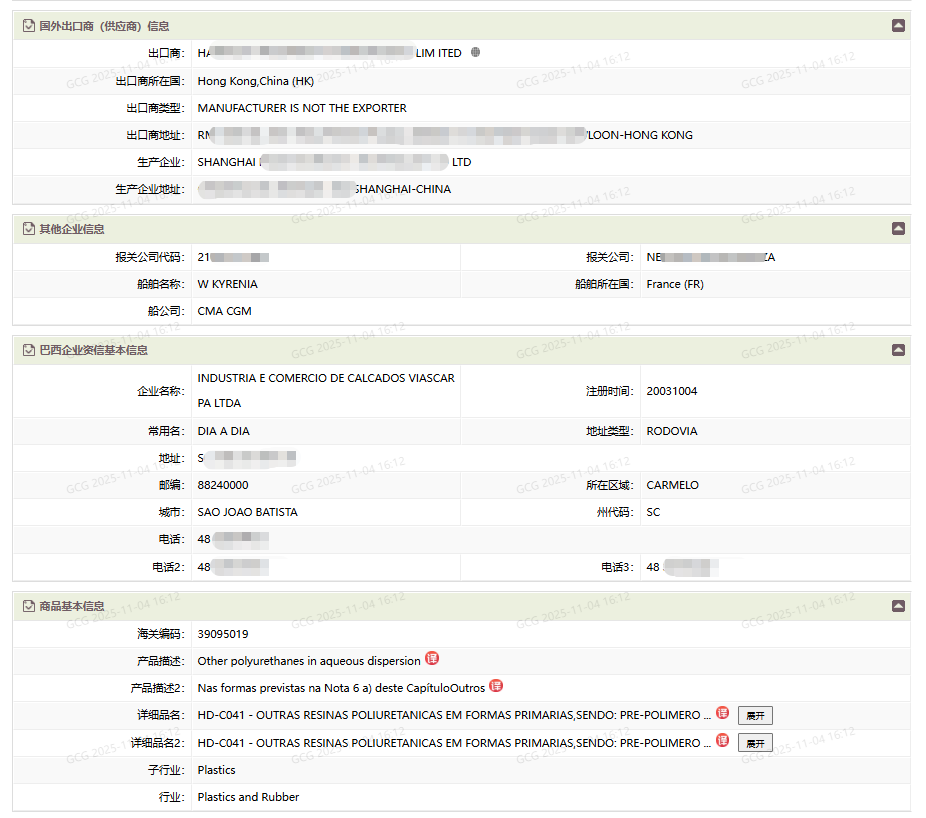
Task: Click the check icon before 其他企业信息
Action: (28, 229)
